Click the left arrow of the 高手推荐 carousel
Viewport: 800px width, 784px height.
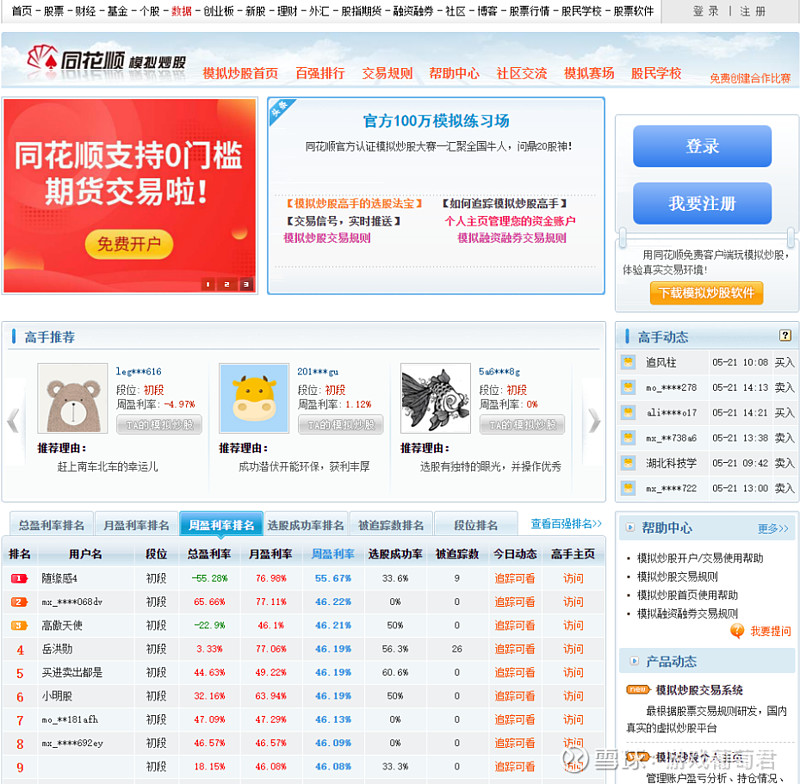click(x=13, y=421)
